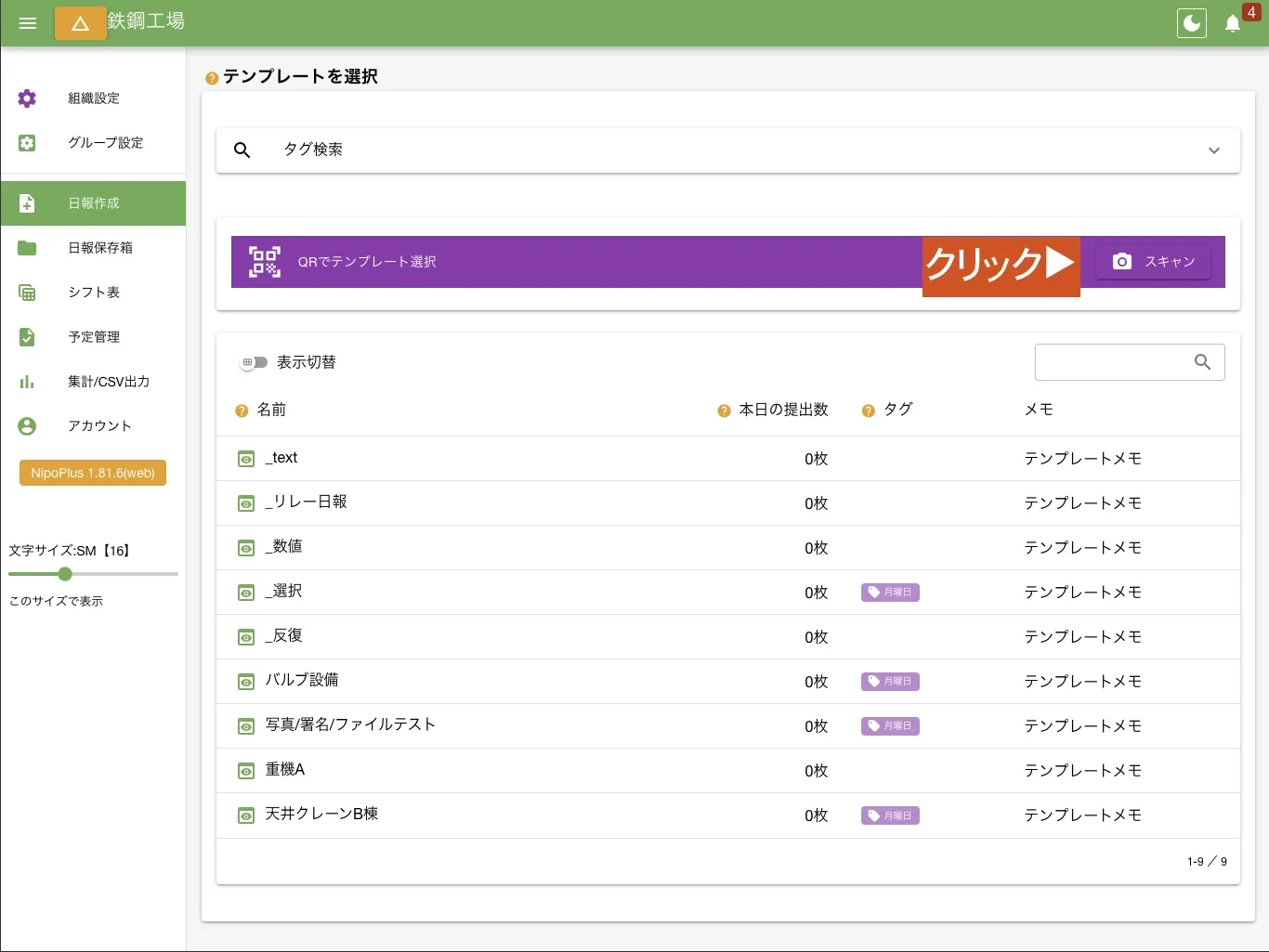The width and height of the screenshot is (1269, 952).
Task: Click the シフト表 table icon
Action: click(27, 293)
